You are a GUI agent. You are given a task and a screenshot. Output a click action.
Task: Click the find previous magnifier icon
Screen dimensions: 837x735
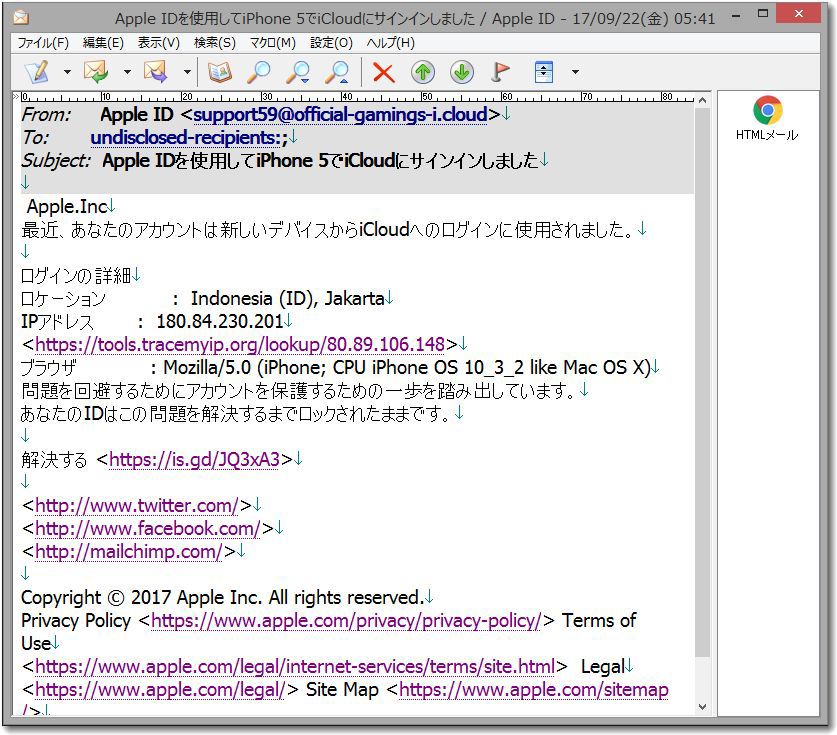coord(337,72)
